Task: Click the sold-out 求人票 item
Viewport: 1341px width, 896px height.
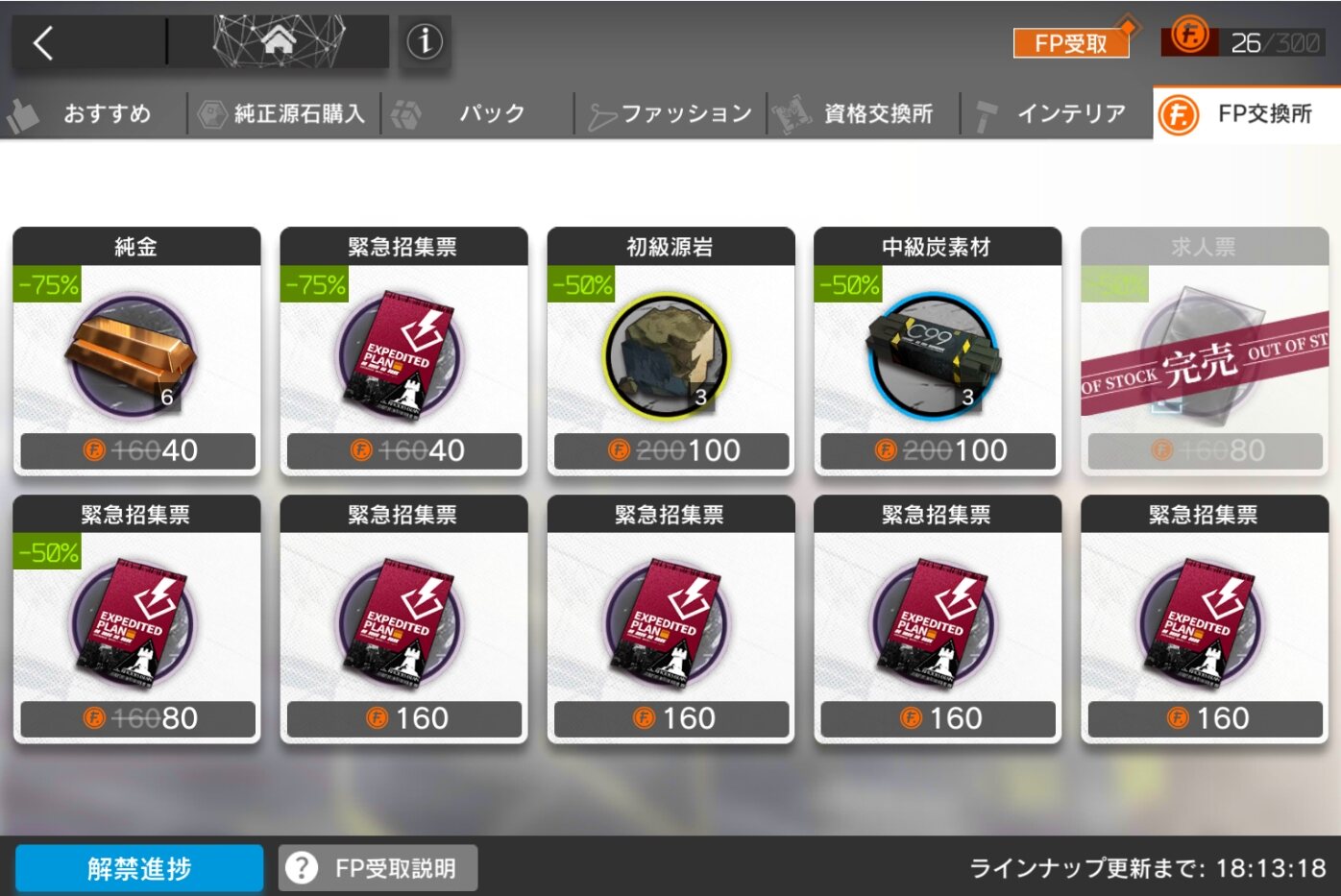Action: click(x=1205, y=351)
